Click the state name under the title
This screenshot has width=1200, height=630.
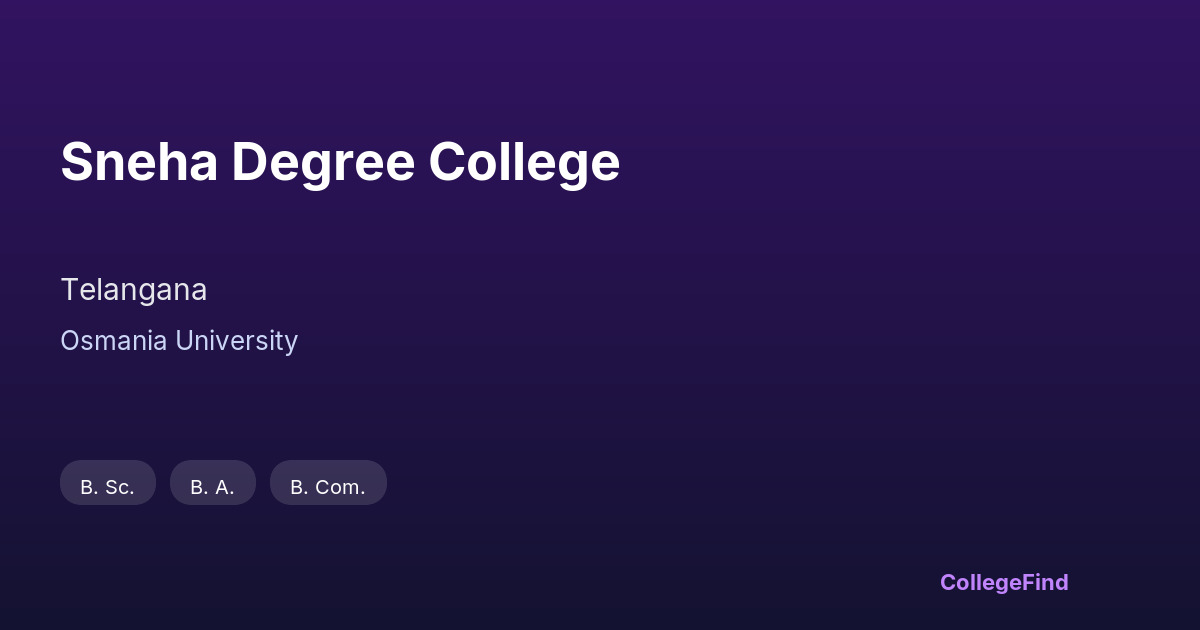pos(134,290)
